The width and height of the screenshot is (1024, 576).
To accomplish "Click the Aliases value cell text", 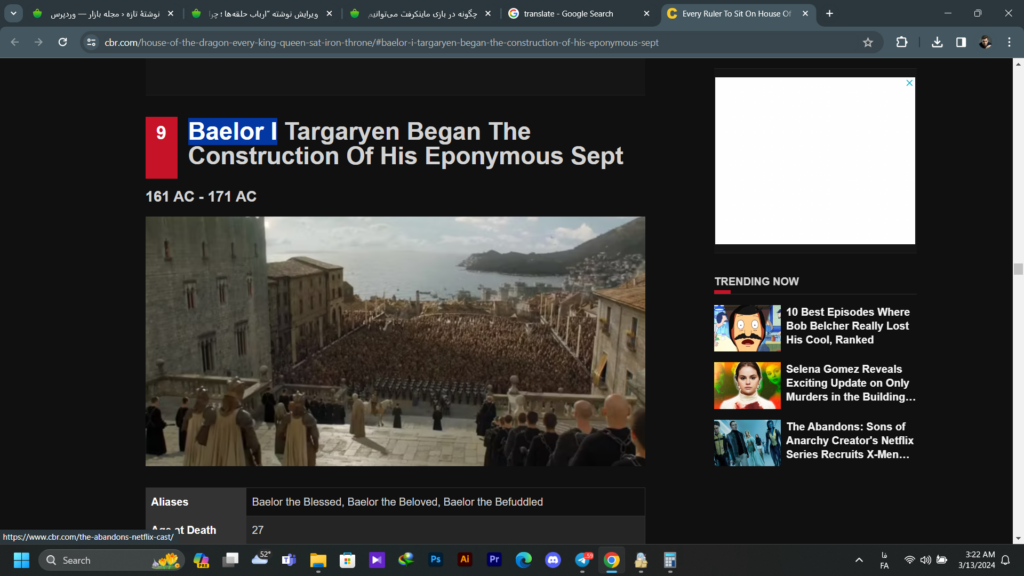I will pos(397,502).
